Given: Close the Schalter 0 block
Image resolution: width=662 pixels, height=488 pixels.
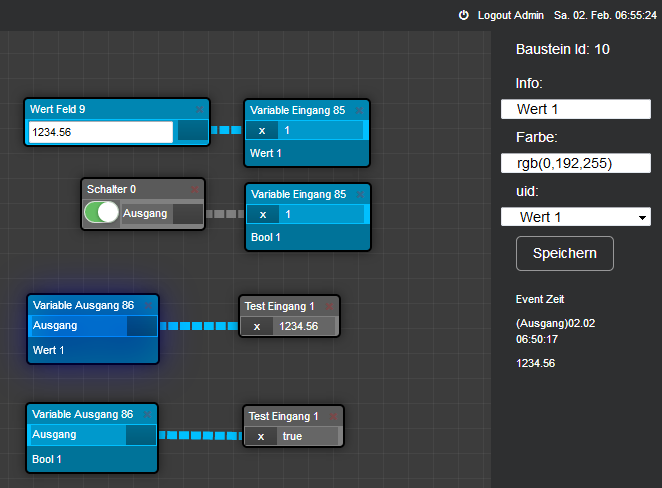Looking at the screenshot, I should 194,189.
